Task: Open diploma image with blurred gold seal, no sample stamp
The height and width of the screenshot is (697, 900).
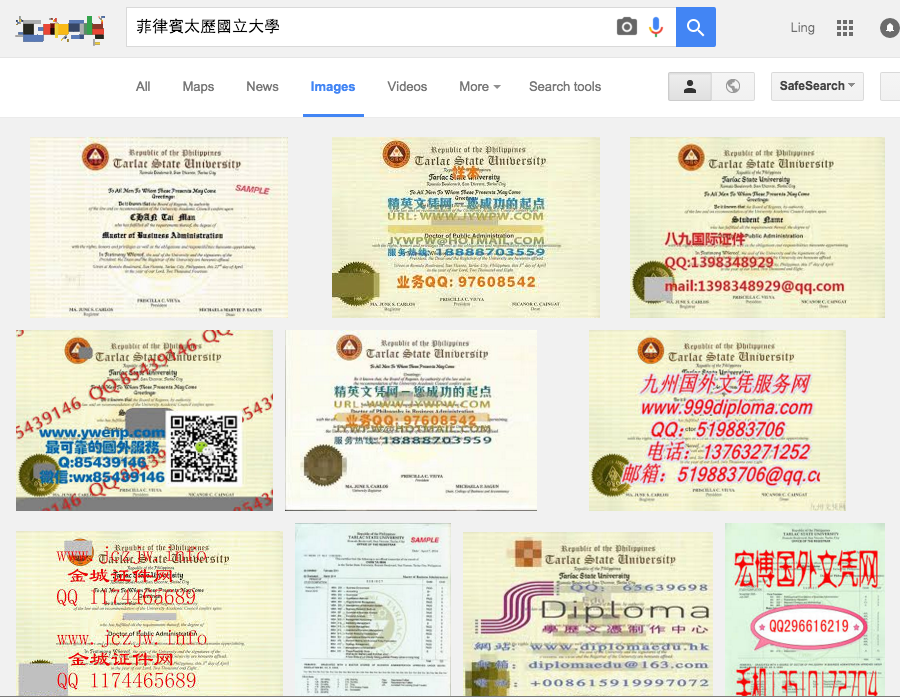Action: coord(411,420)
